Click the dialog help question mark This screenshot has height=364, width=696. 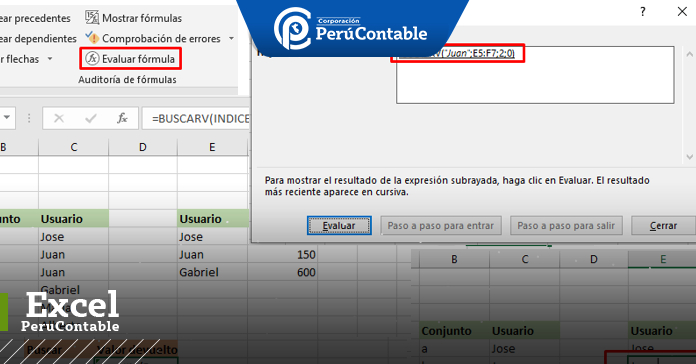pyautogui.click(x=643, y=12)
